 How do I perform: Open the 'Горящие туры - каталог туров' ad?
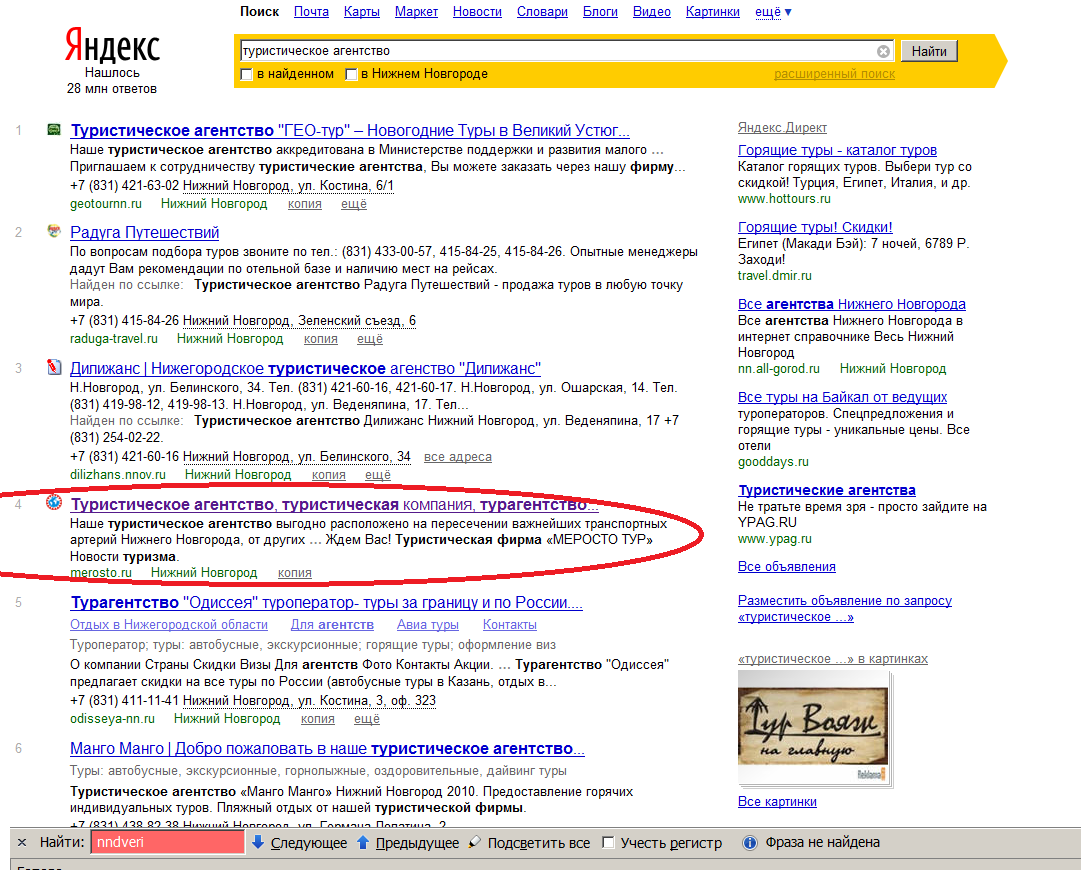[x=838, y=150]
